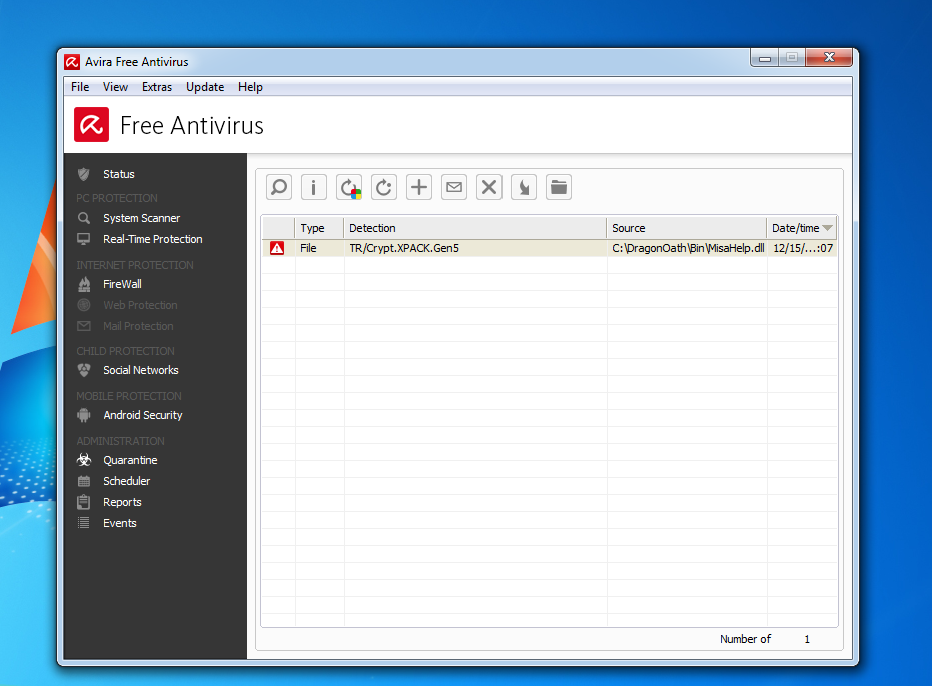The image size is (932, 686).
Task: Click the Restore object to location icon
Action: tap(384, 187)
